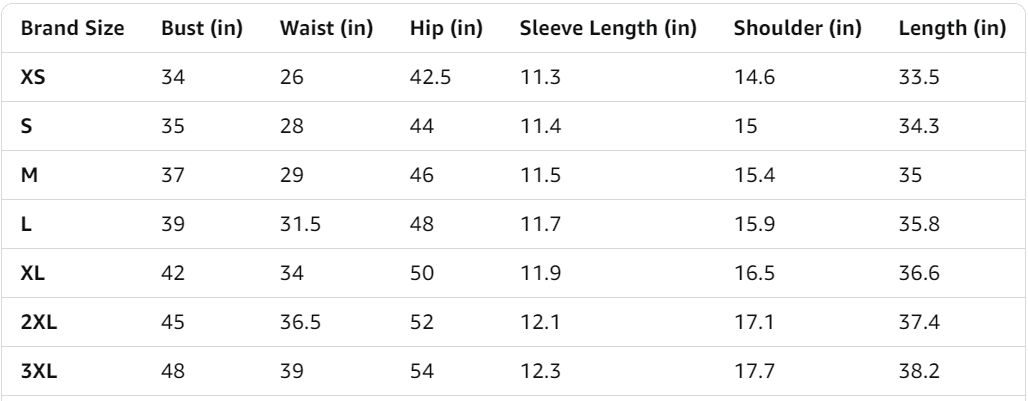This screenshot has width=1028, height=401.
Task: Select the XS size row label
Action: pos(33,79)
